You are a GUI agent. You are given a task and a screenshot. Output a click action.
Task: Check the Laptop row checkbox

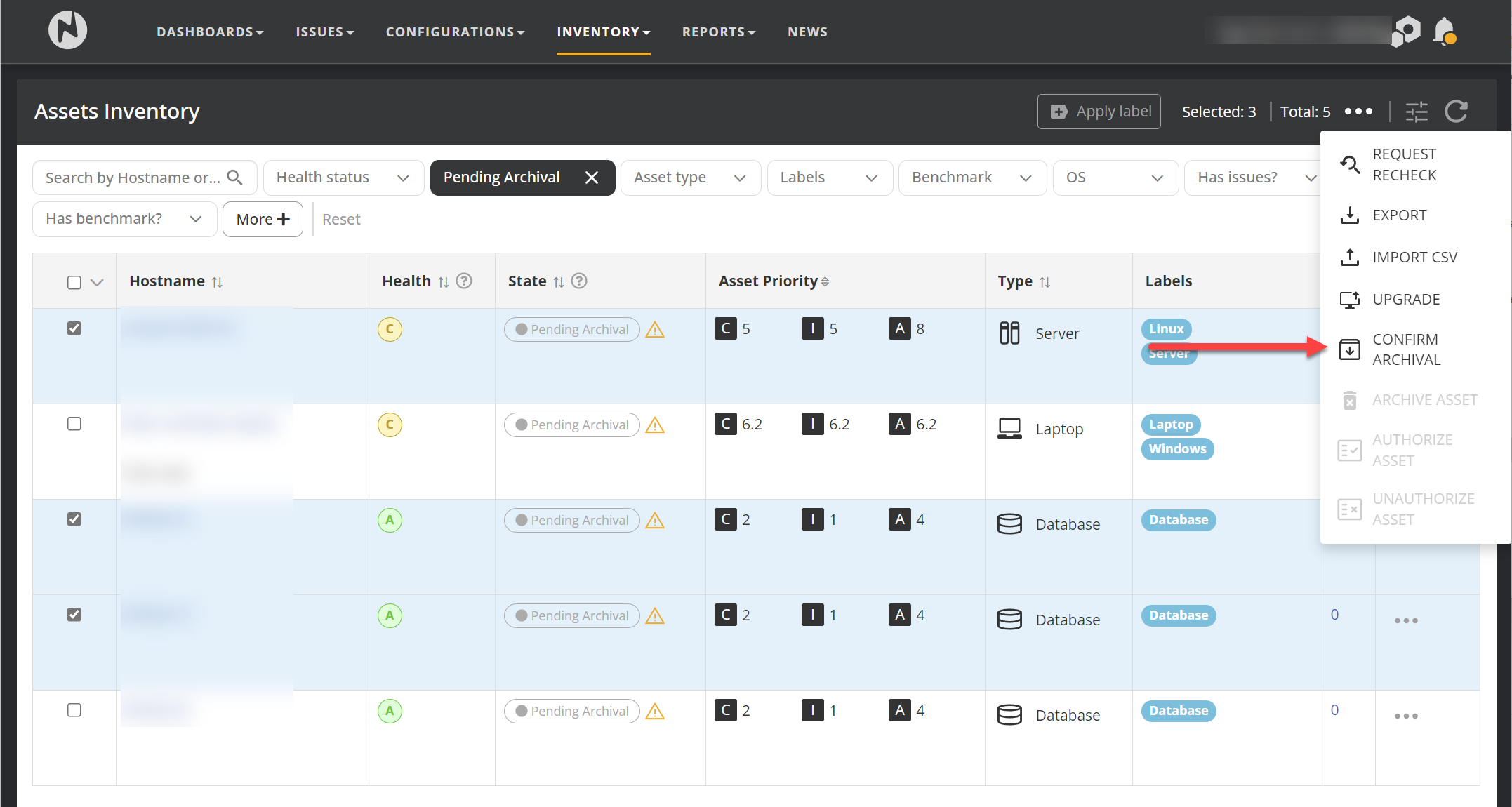74,424
